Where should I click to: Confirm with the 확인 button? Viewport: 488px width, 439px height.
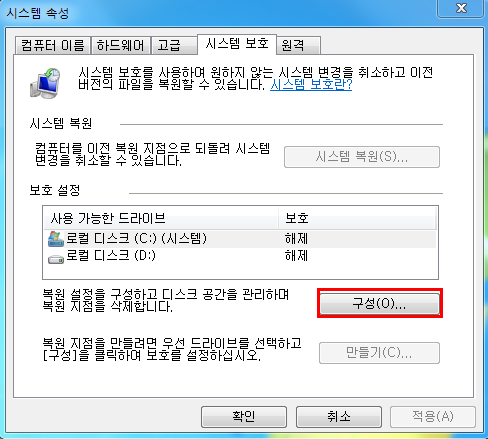[x=244, y=417]
